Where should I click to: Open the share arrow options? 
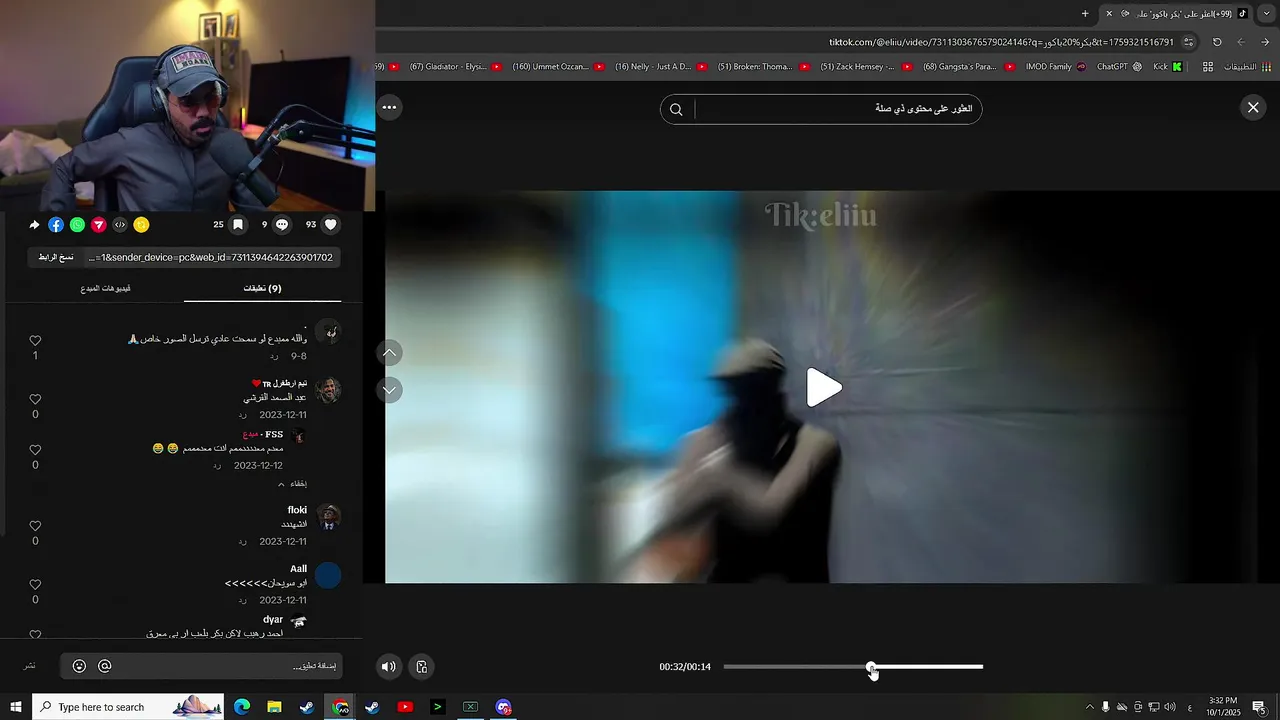coord(34,225)
